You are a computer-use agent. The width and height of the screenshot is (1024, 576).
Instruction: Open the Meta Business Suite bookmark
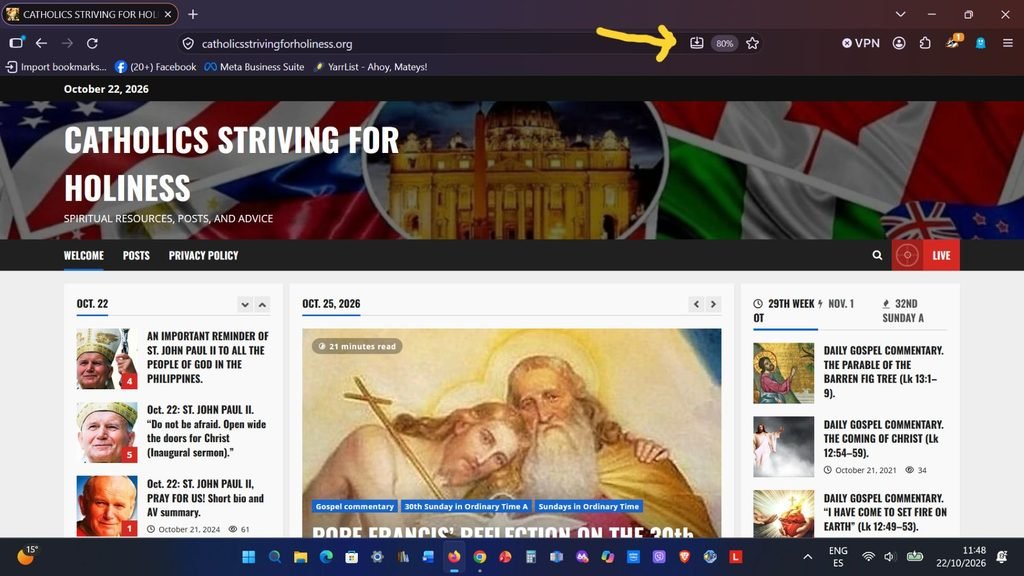[254, 67]
